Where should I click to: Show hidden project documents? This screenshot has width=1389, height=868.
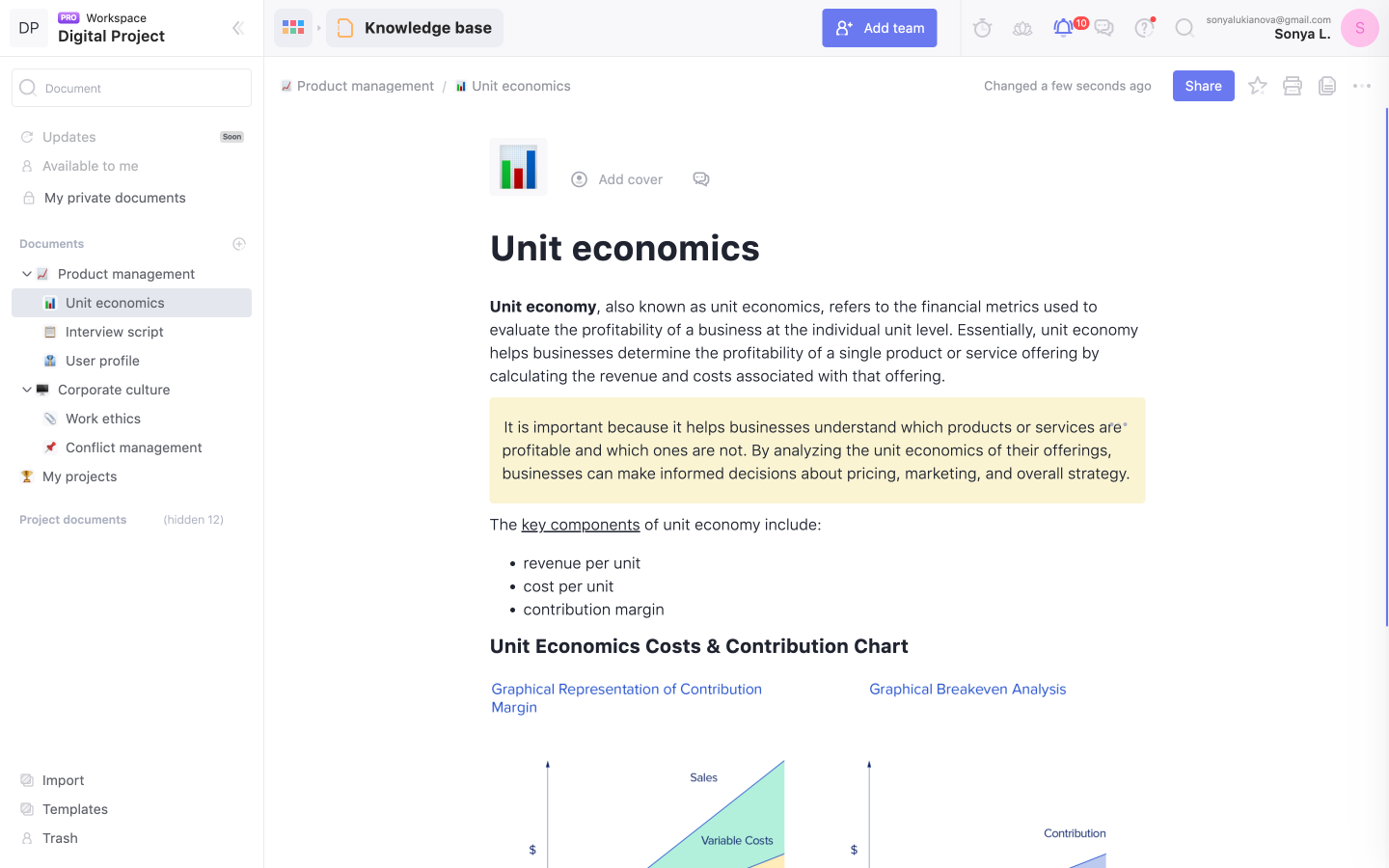(193, 520)
